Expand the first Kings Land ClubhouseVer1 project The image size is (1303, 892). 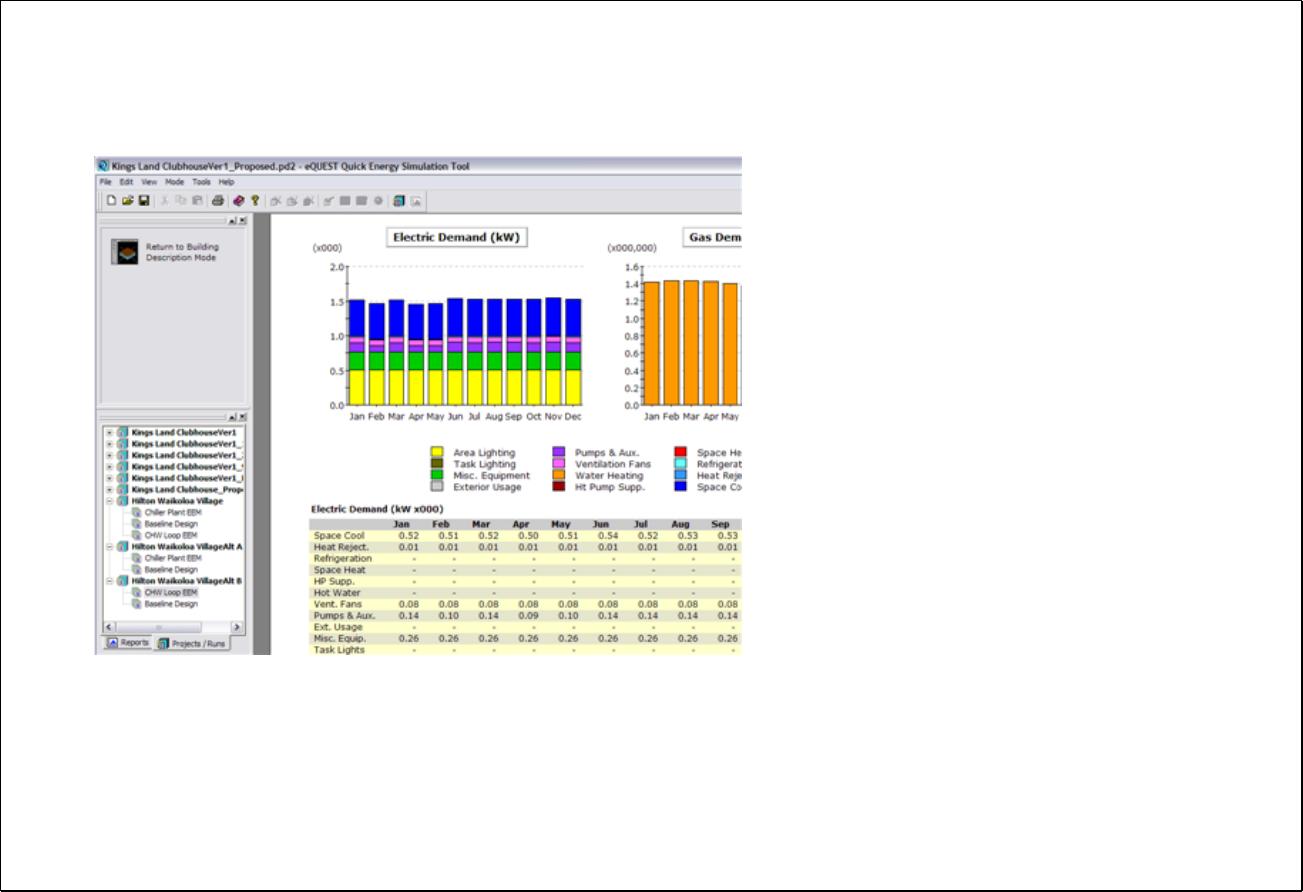pos(109,433)
